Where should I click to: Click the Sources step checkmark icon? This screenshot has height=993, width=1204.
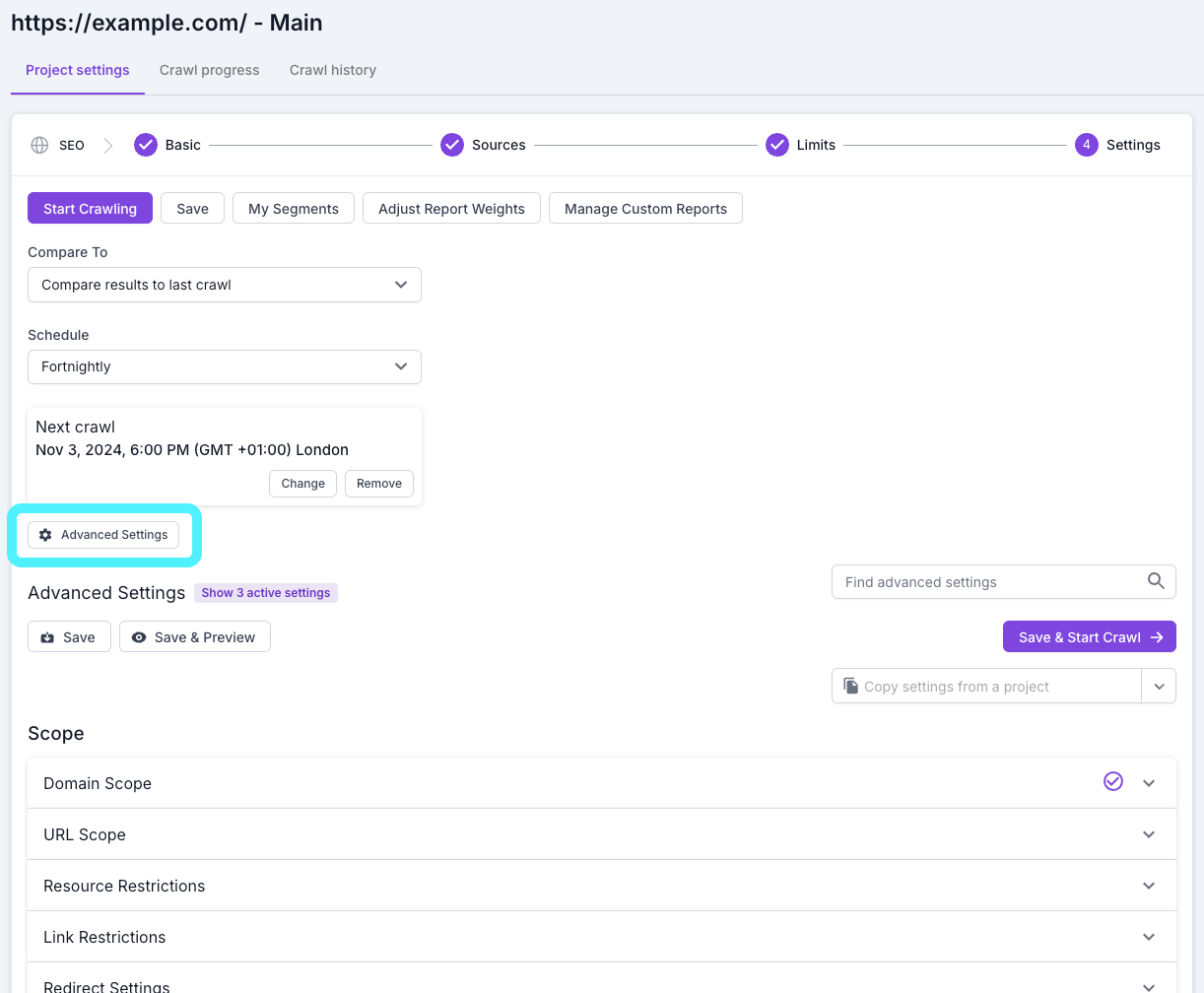pos(452,145)
